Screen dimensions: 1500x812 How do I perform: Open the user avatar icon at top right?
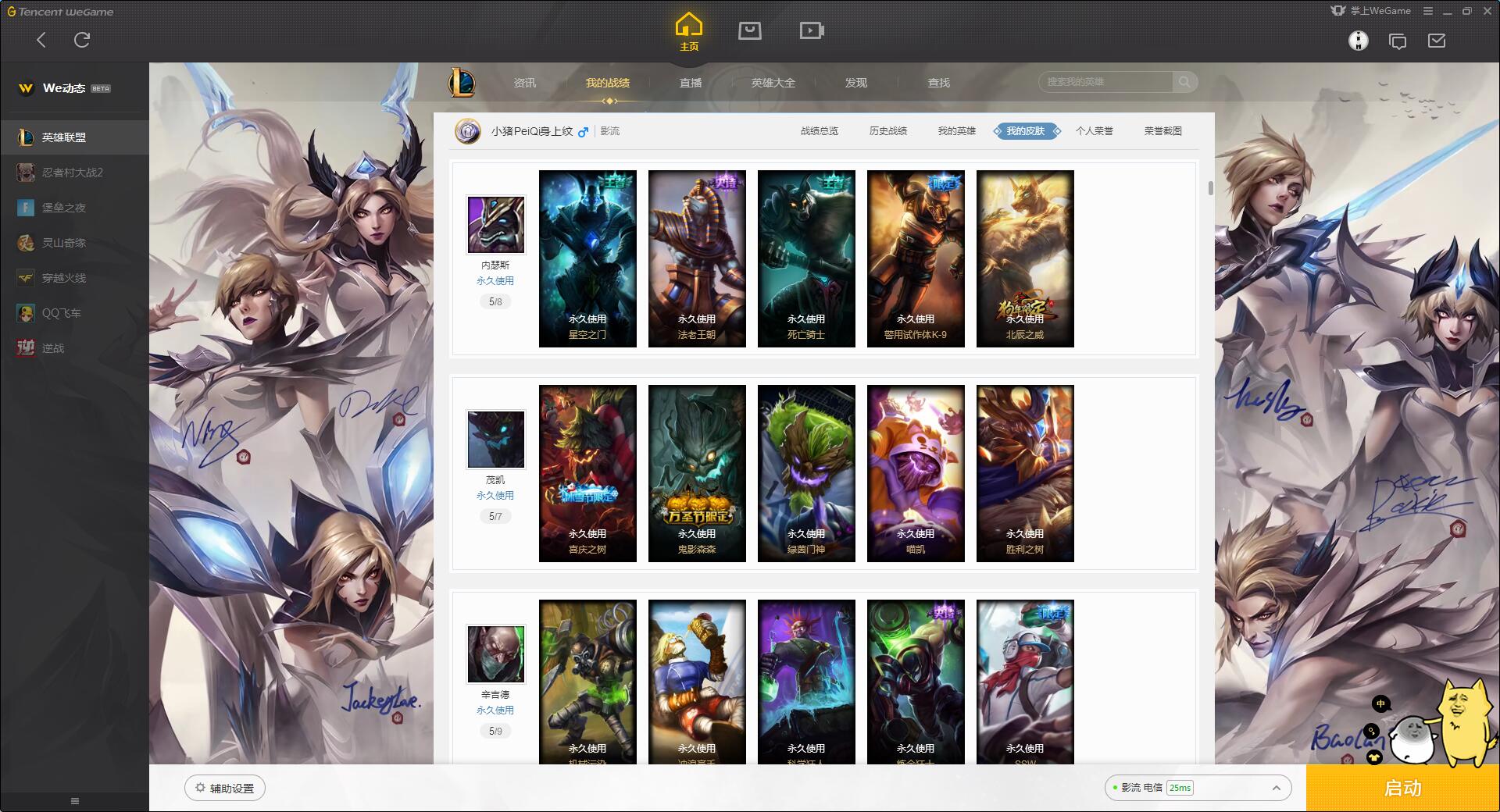[x=1359, y=41]
